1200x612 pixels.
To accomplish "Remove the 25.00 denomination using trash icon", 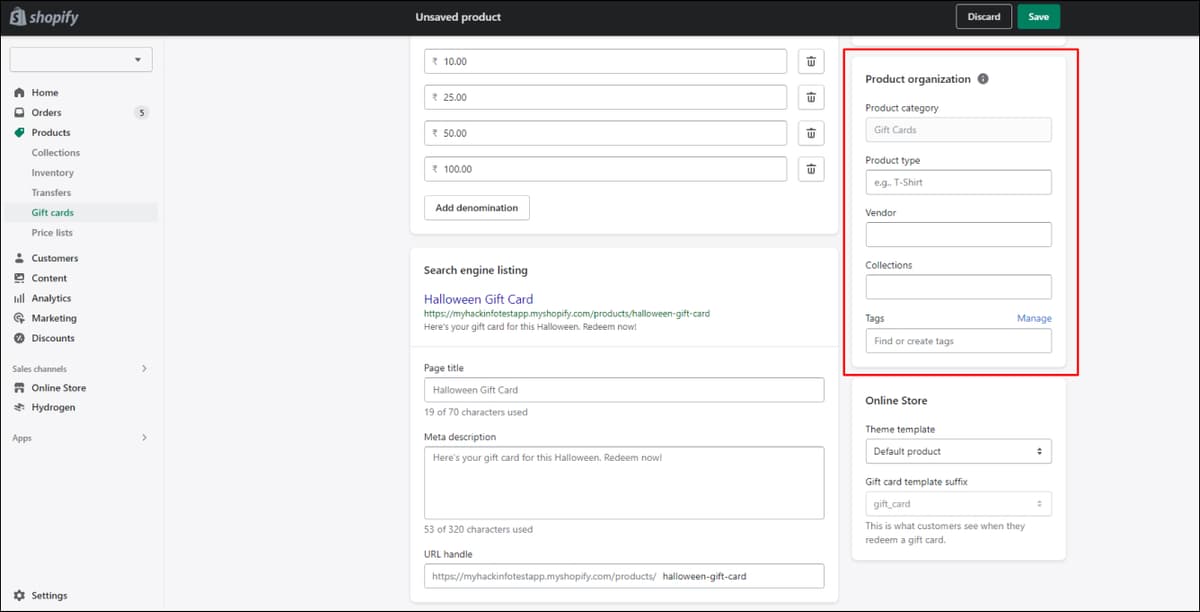I will coord(810,97).
